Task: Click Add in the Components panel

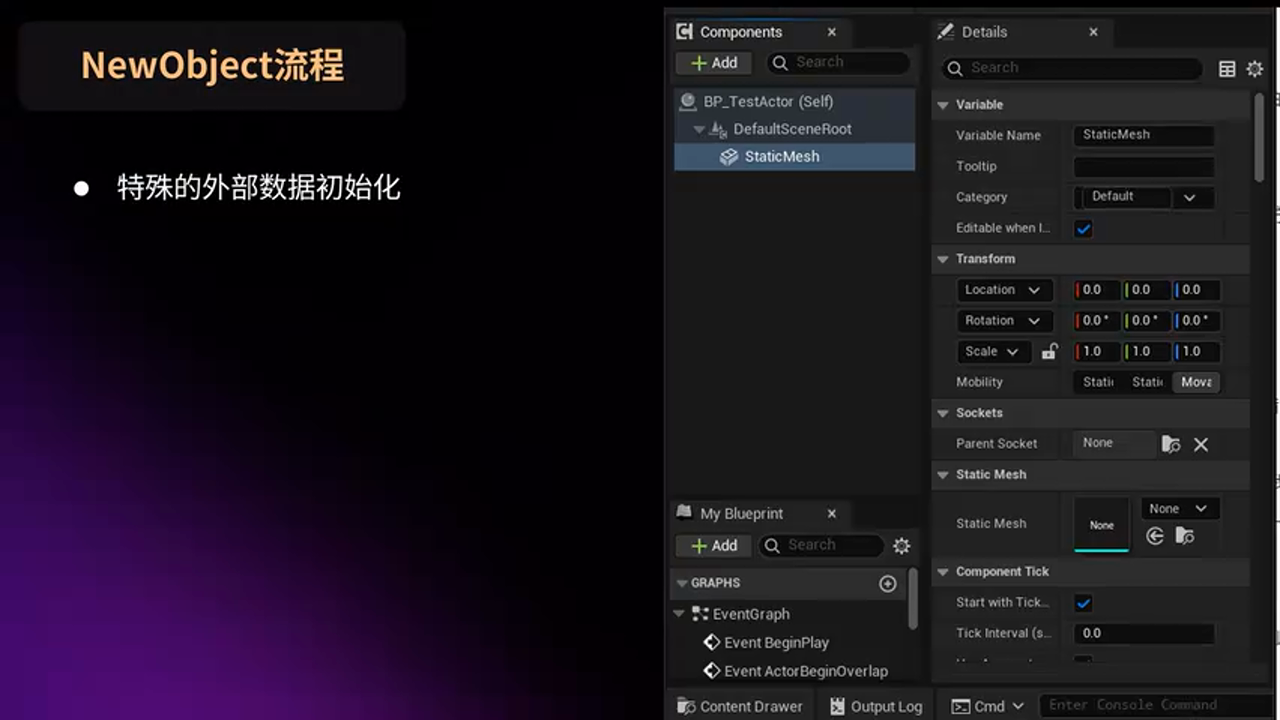Action: point(713,62)
